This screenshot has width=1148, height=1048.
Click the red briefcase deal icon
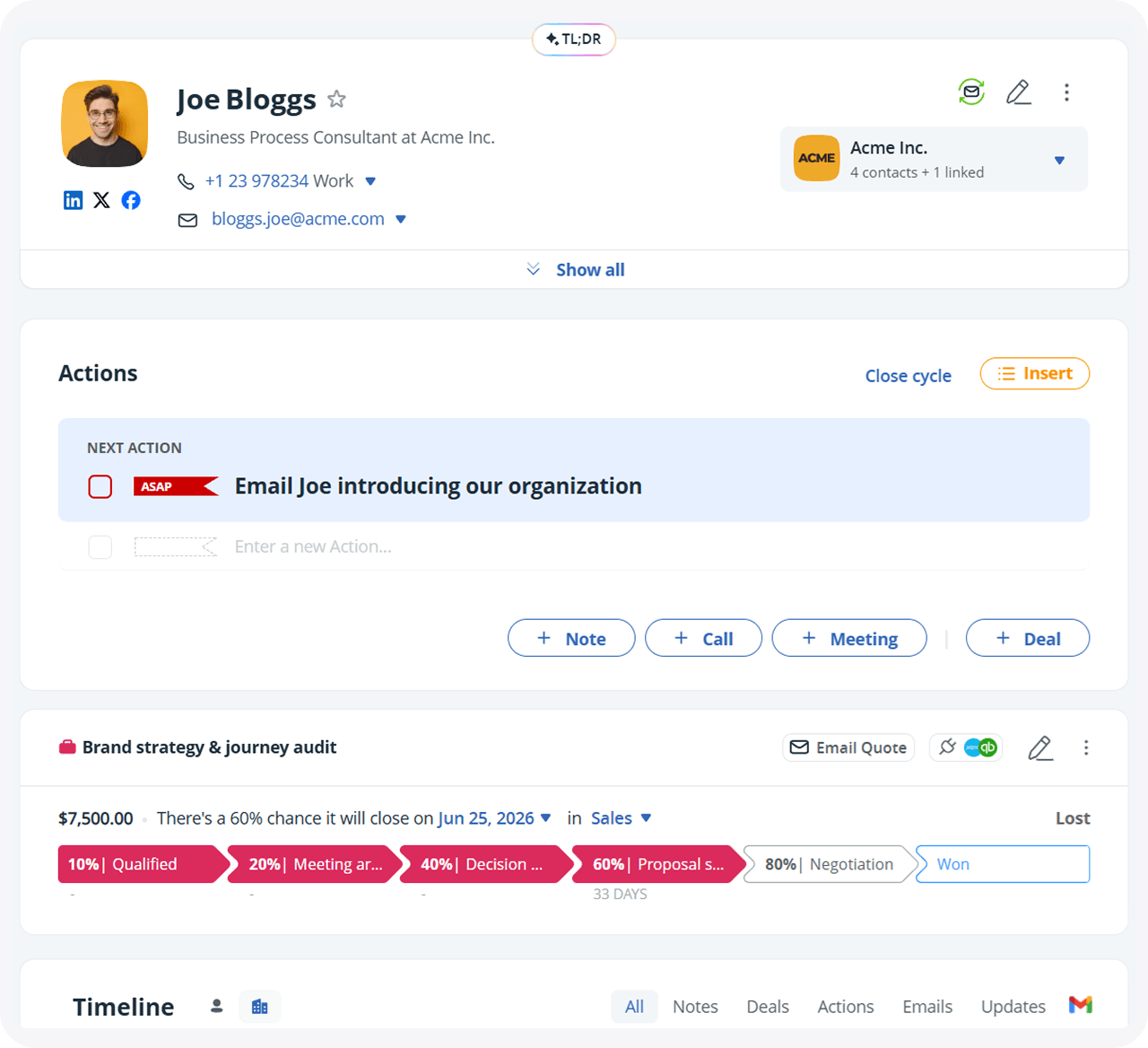pyautogui.click(x=67, y=747)
